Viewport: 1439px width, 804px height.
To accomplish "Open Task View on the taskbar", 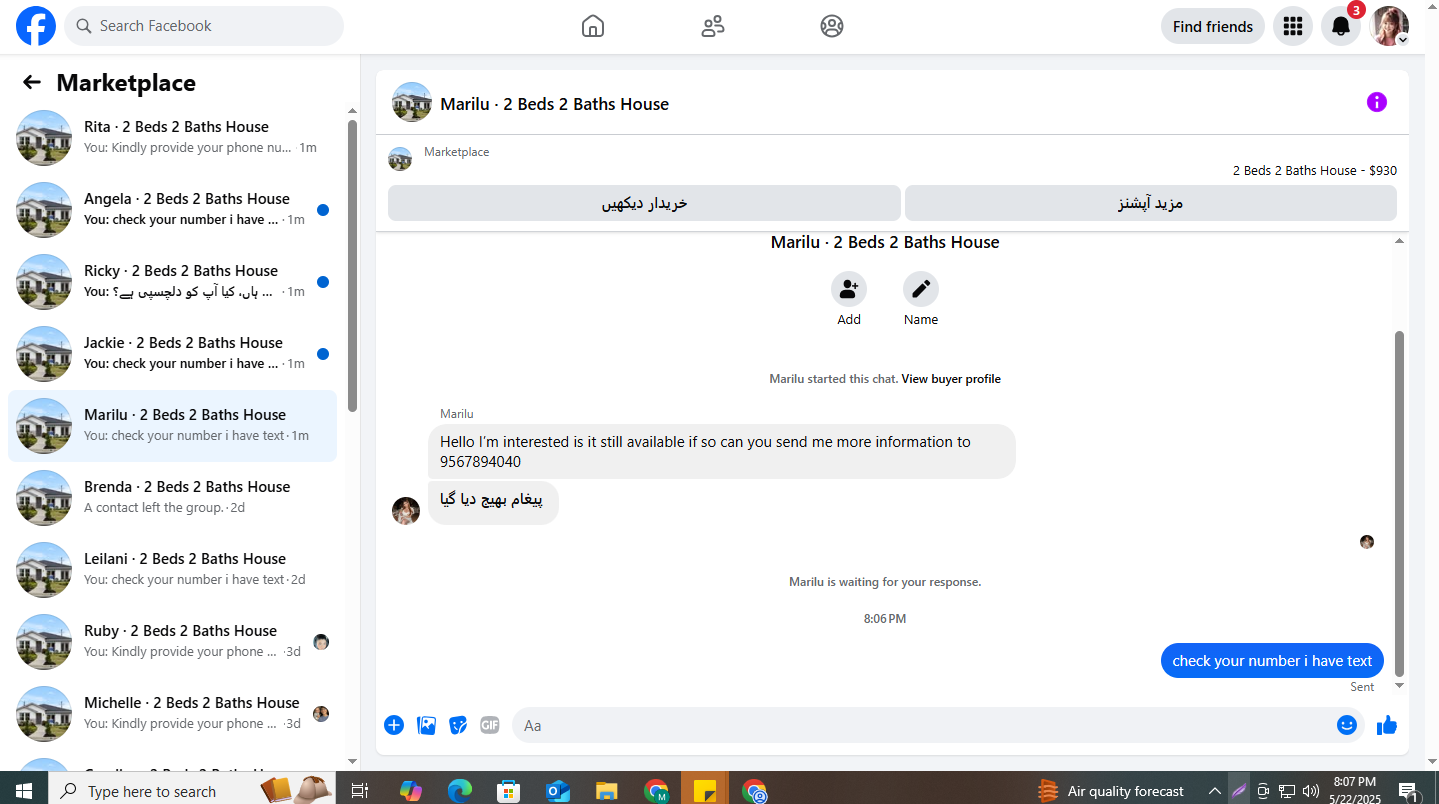I will [x=360, y=791].
